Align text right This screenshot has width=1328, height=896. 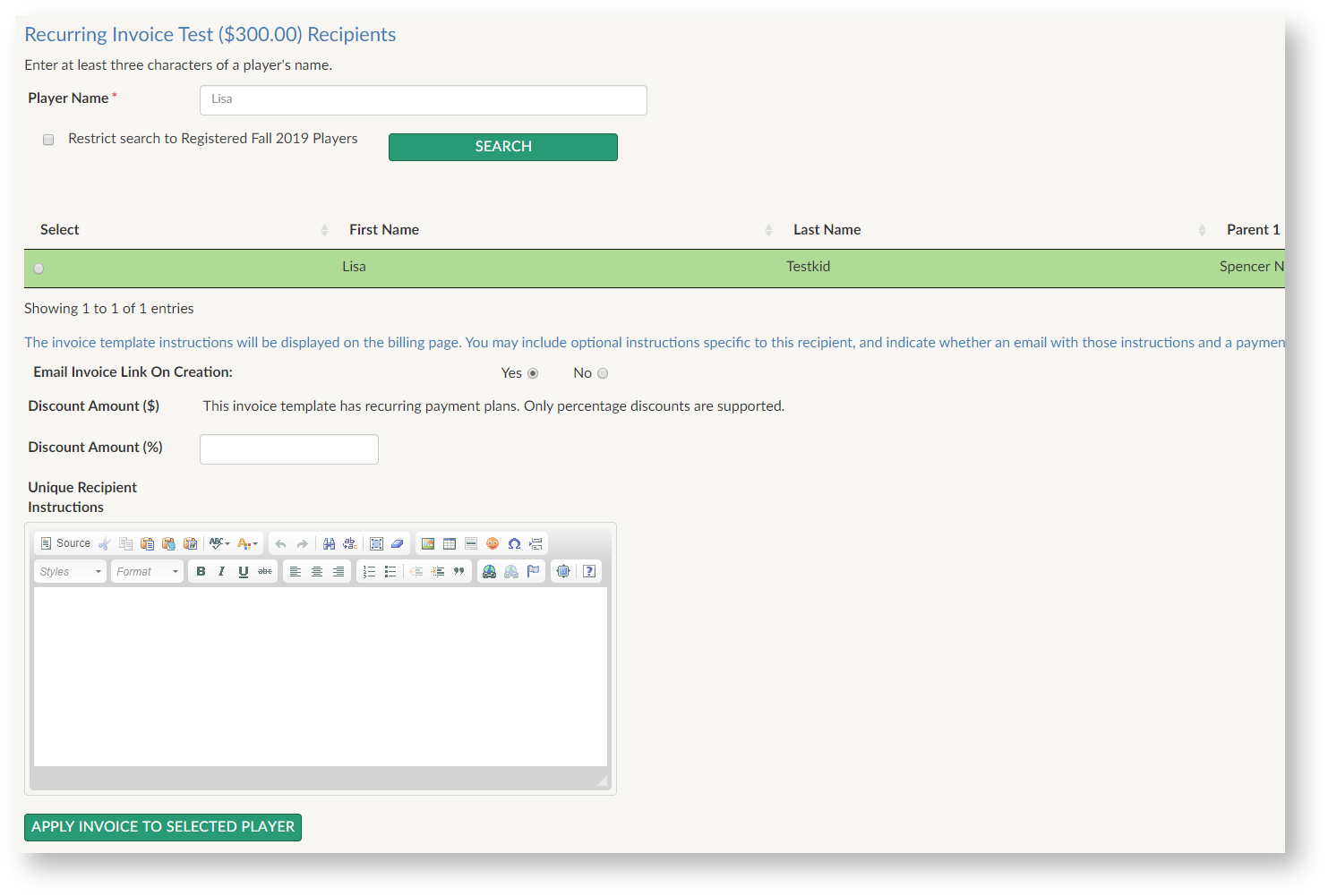[x=338, y=571]
